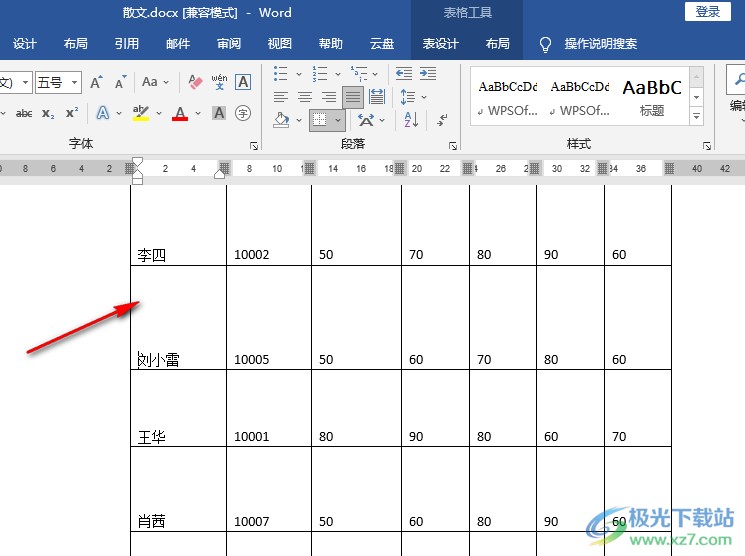Click cell containing 王华
The height and width of the screenshot is (556, 745).
pos(179,408)
